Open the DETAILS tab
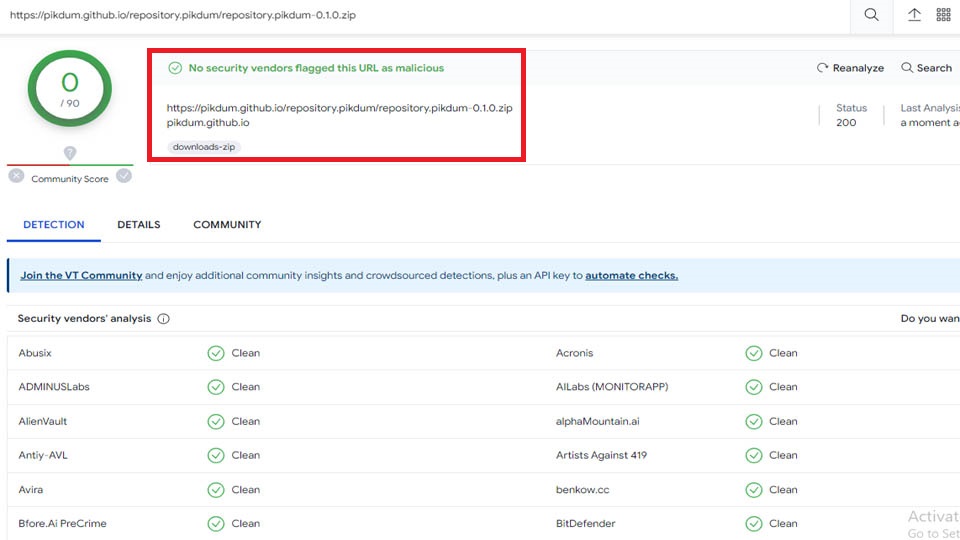 coord(139,225)
